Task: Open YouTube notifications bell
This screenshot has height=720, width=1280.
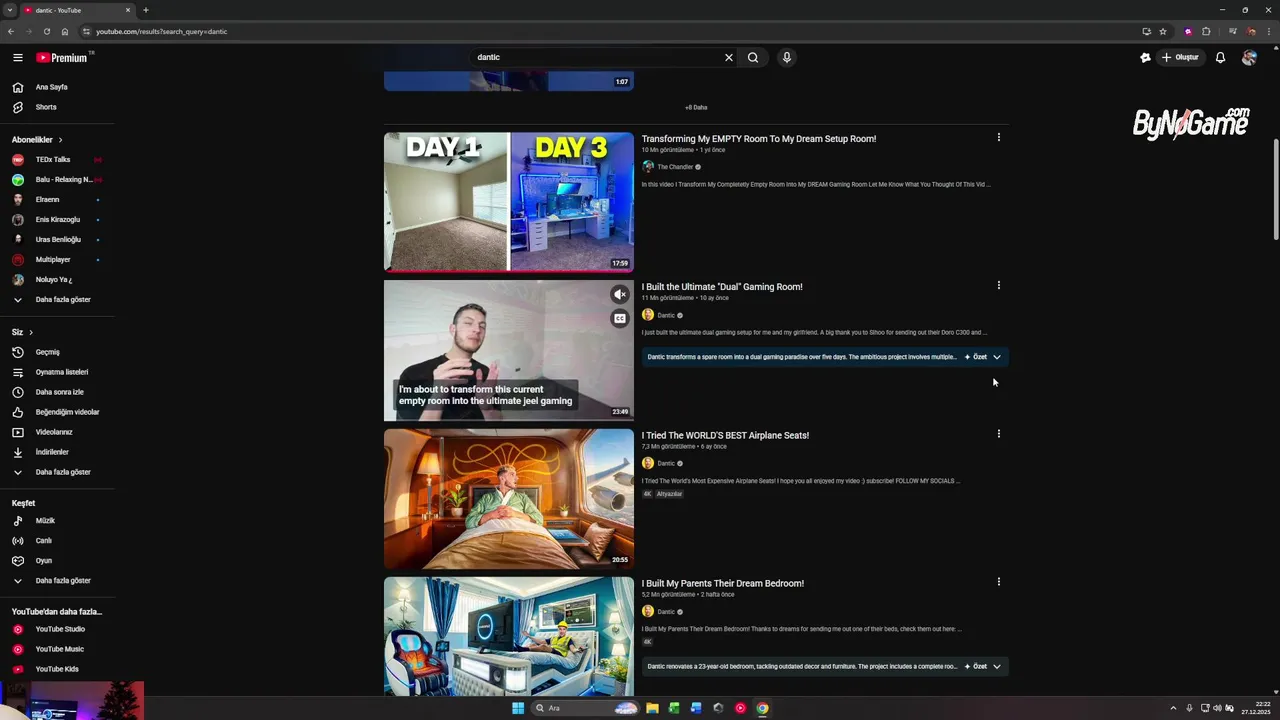Action: tap(1220, 57)
